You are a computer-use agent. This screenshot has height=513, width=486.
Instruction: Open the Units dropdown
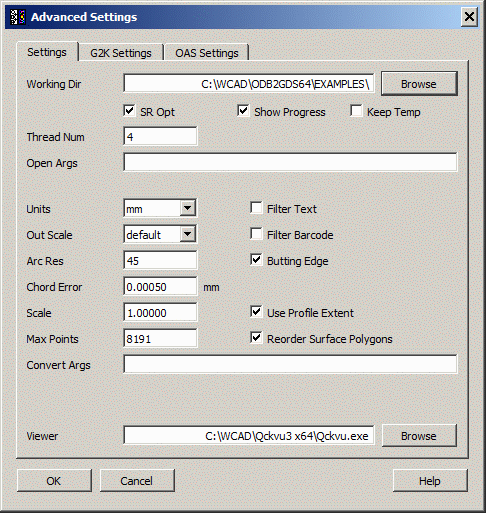click(x=188, y=208)
